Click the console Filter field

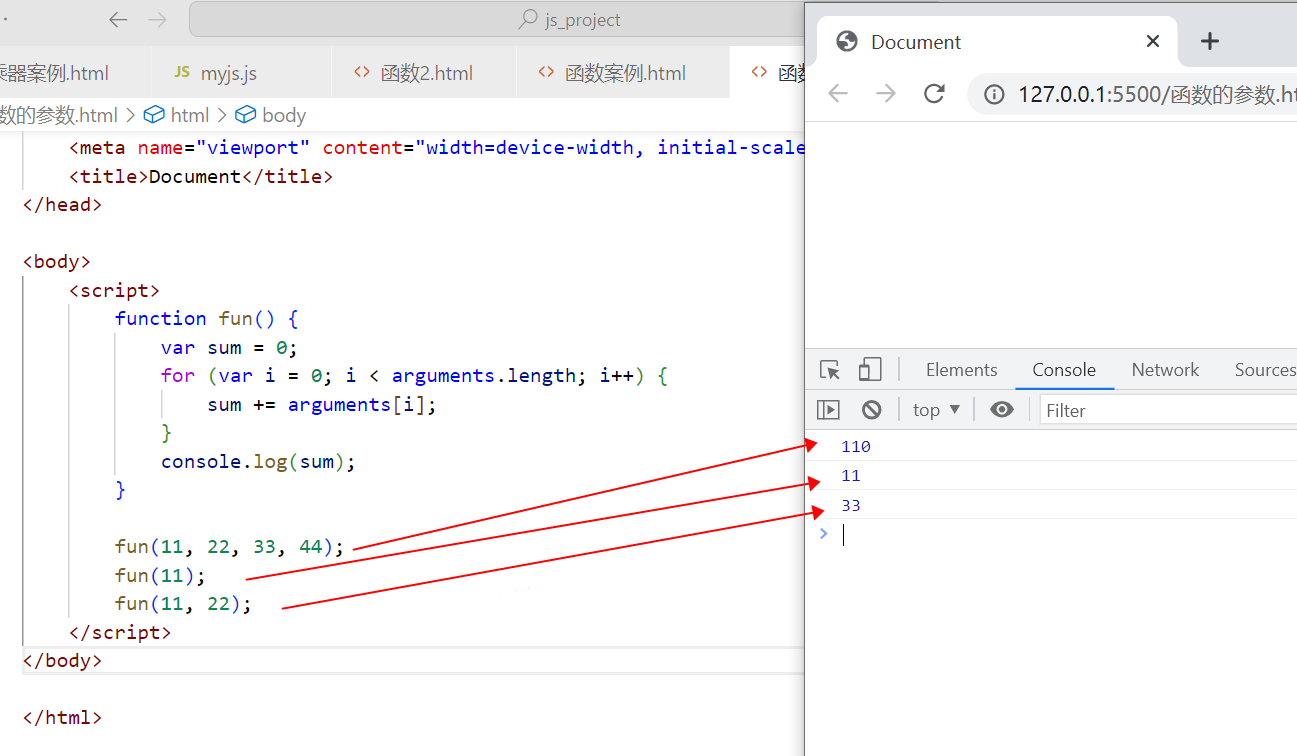click(x=1168, y=410)
